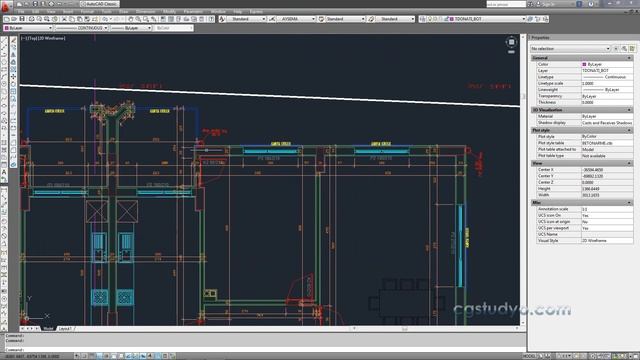Select the Rotate tool
Screen dimensions: 640x360
[x=13, y=84]
